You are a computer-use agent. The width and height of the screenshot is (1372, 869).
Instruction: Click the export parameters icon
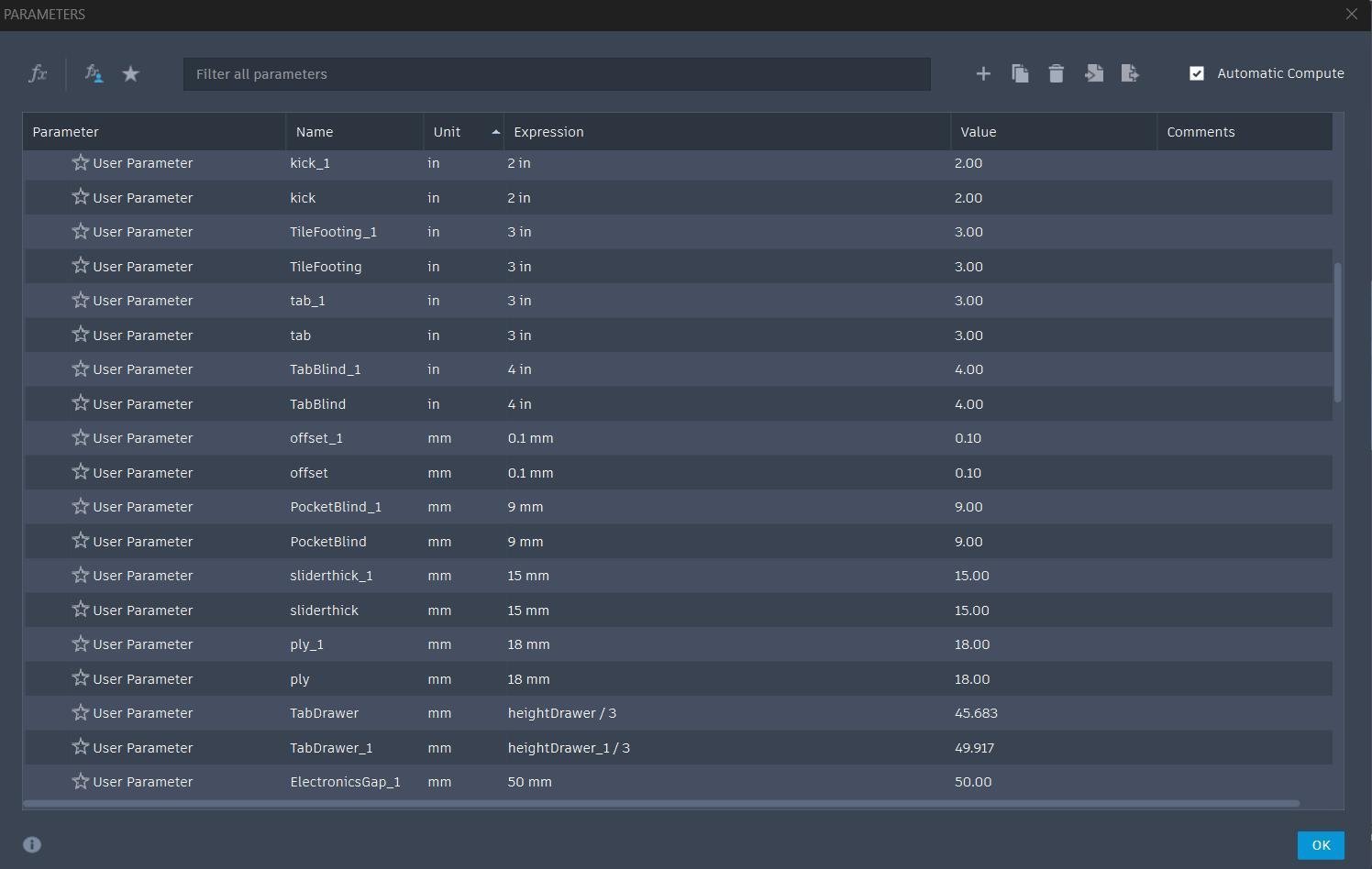1130,73
